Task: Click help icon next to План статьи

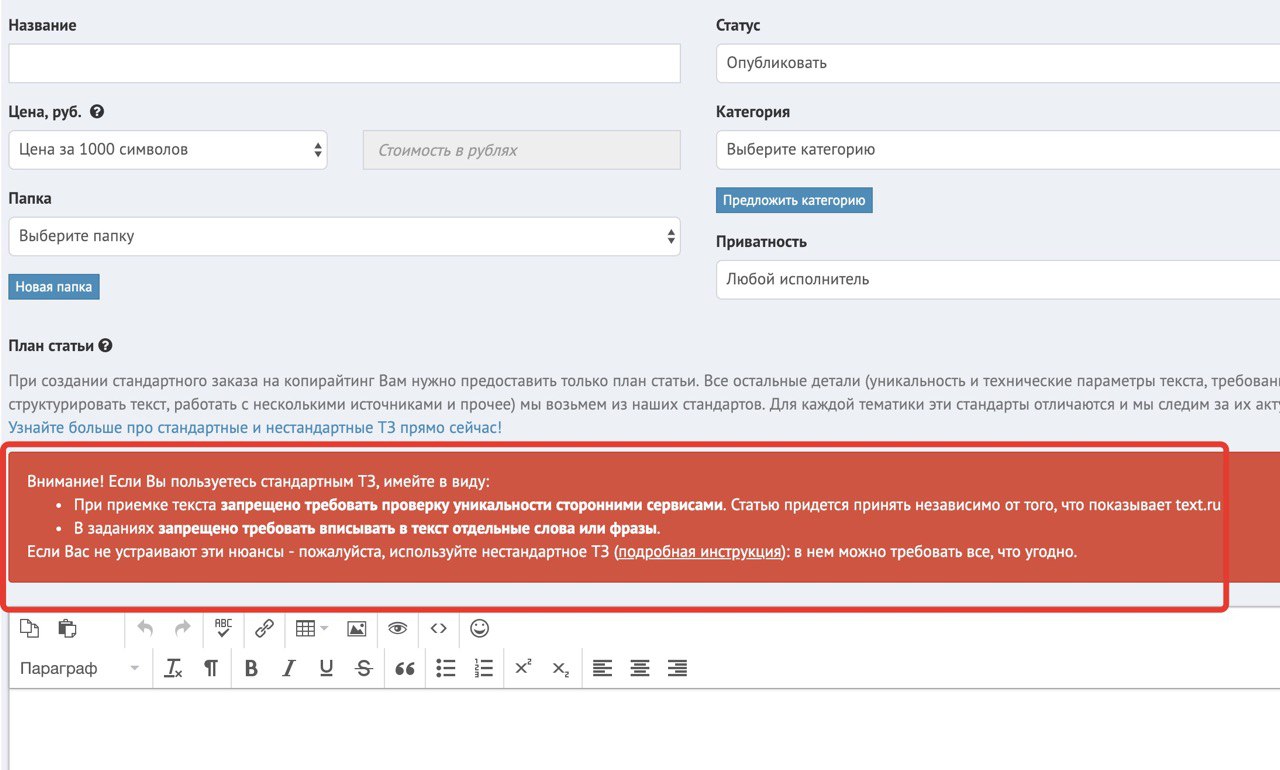Action: pos(105,346)
